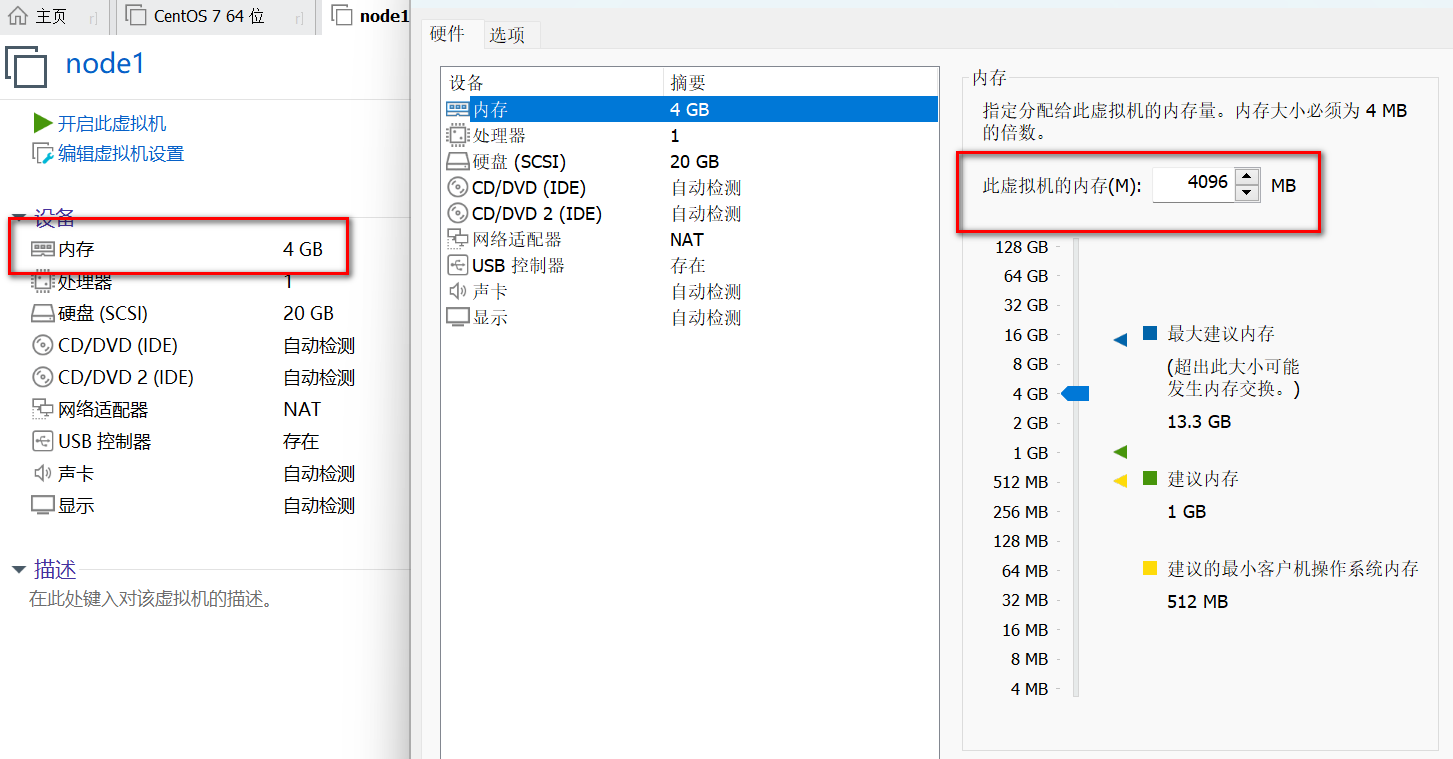
Task: Click the 网络适配器 network icon in left panel
Action: [x=43, y=409]
